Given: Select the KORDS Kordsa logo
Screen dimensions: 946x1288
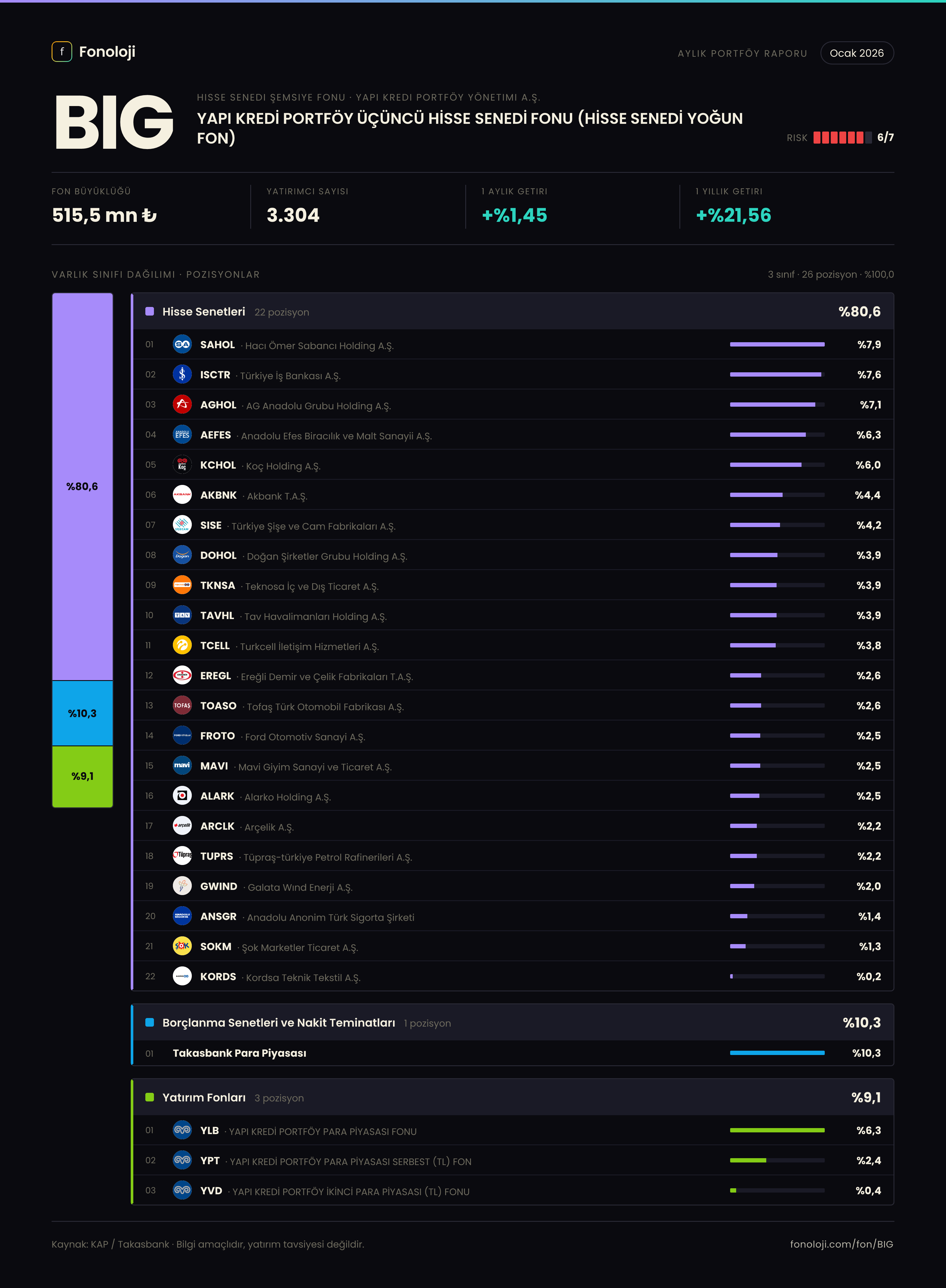Looking at the screenshot, I should (x=182, y=976).
